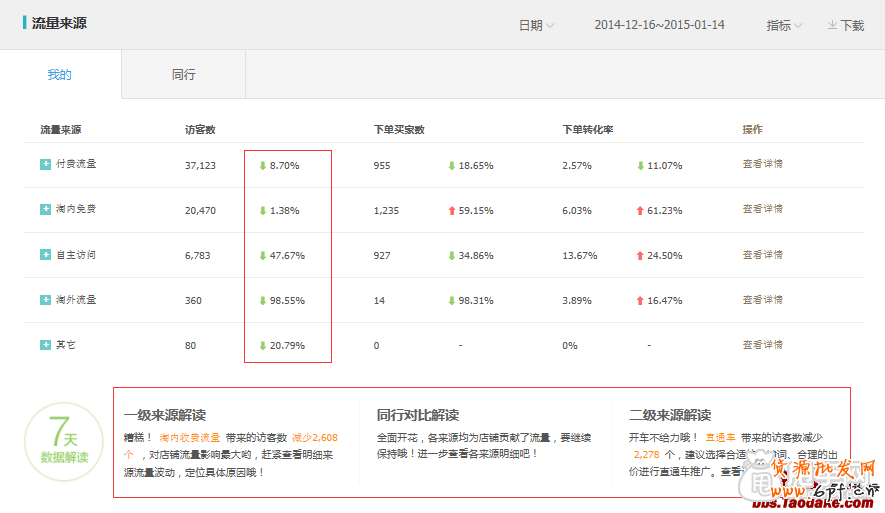
Task: Click visitor count 6,783
Action: 198,256
